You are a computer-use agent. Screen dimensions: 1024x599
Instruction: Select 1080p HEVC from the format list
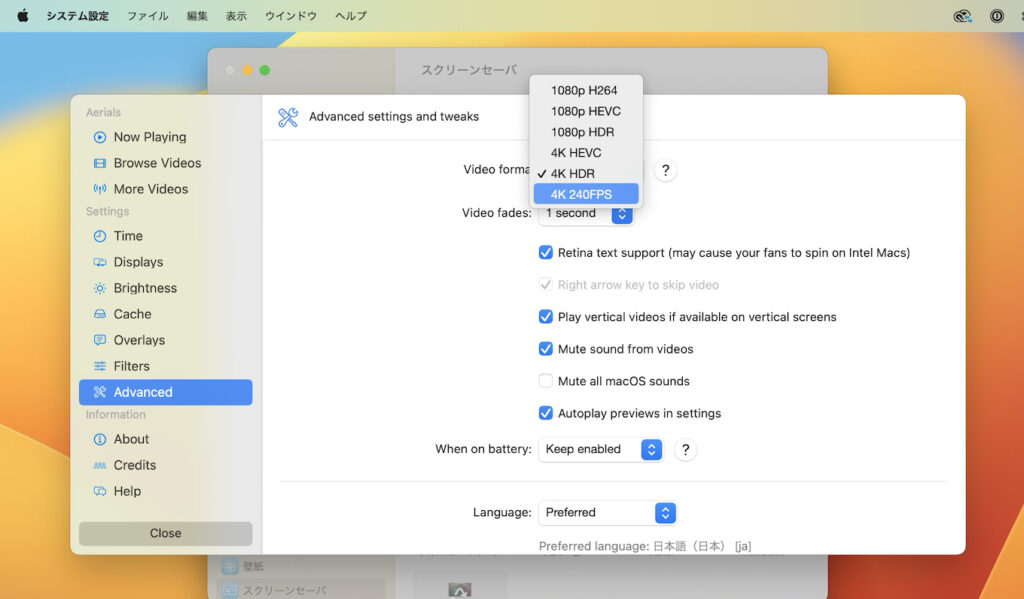584,111
